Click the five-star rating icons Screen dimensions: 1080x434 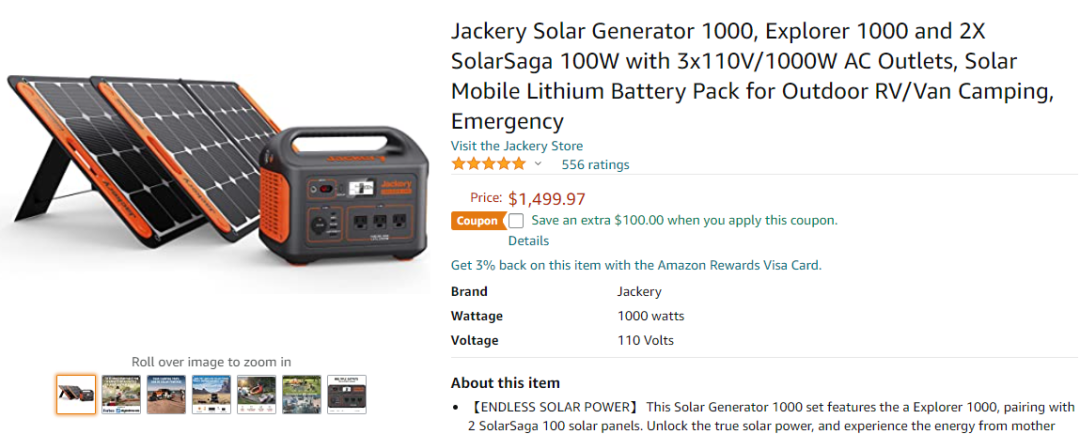[488, 164]
